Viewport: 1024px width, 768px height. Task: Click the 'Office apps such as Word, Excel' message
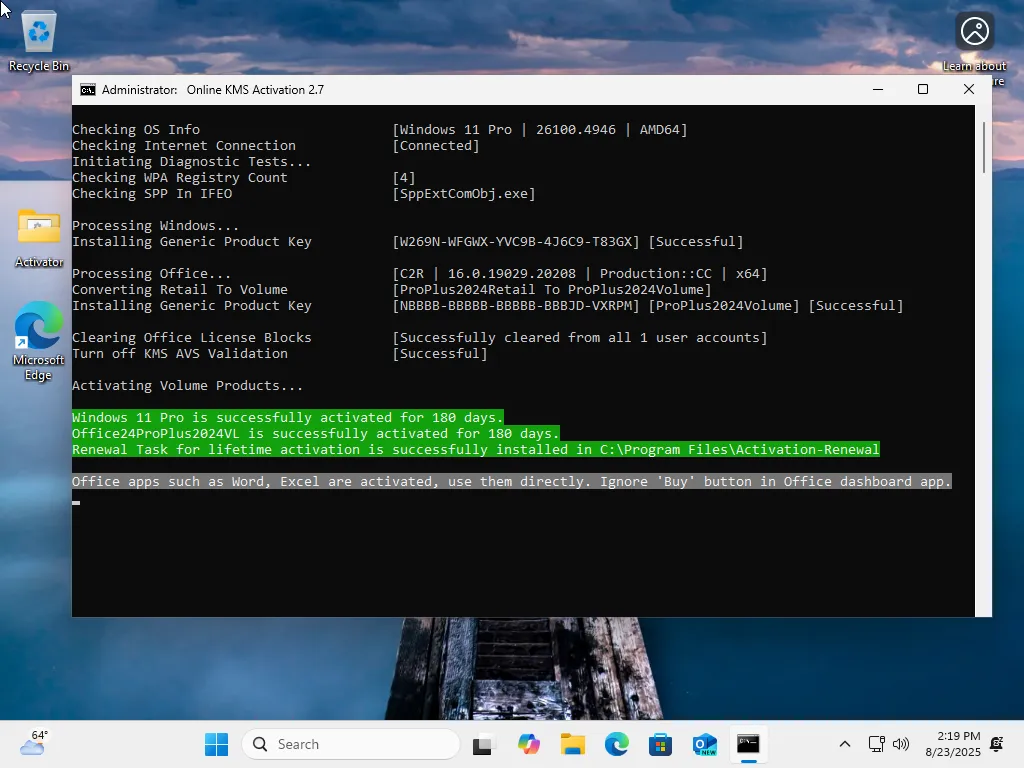(x=511, y=481)
